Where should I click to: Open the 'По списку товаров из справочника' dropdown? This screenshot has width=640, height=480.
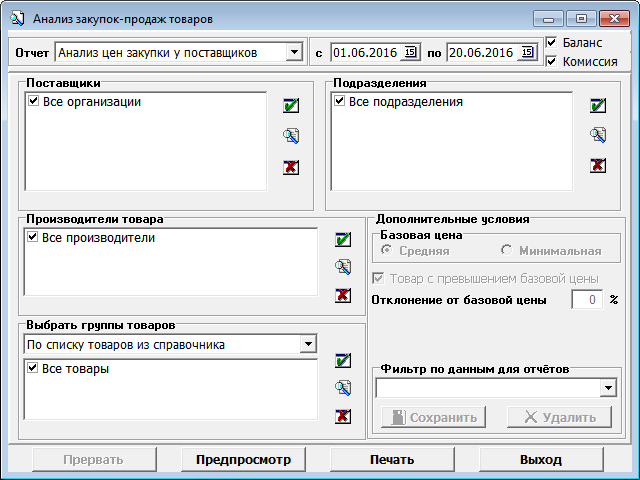click(305, 345)
